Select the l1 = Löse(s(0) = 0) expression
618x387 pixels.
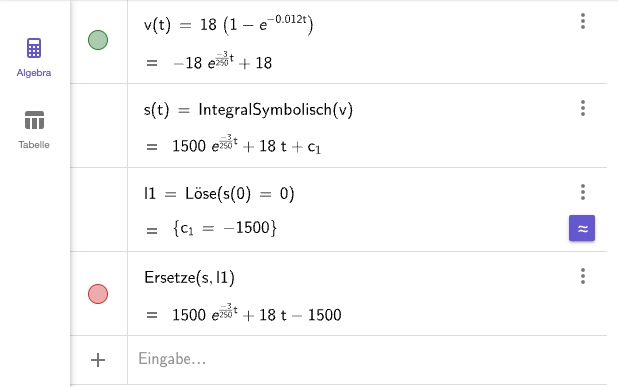click(219, 194)
